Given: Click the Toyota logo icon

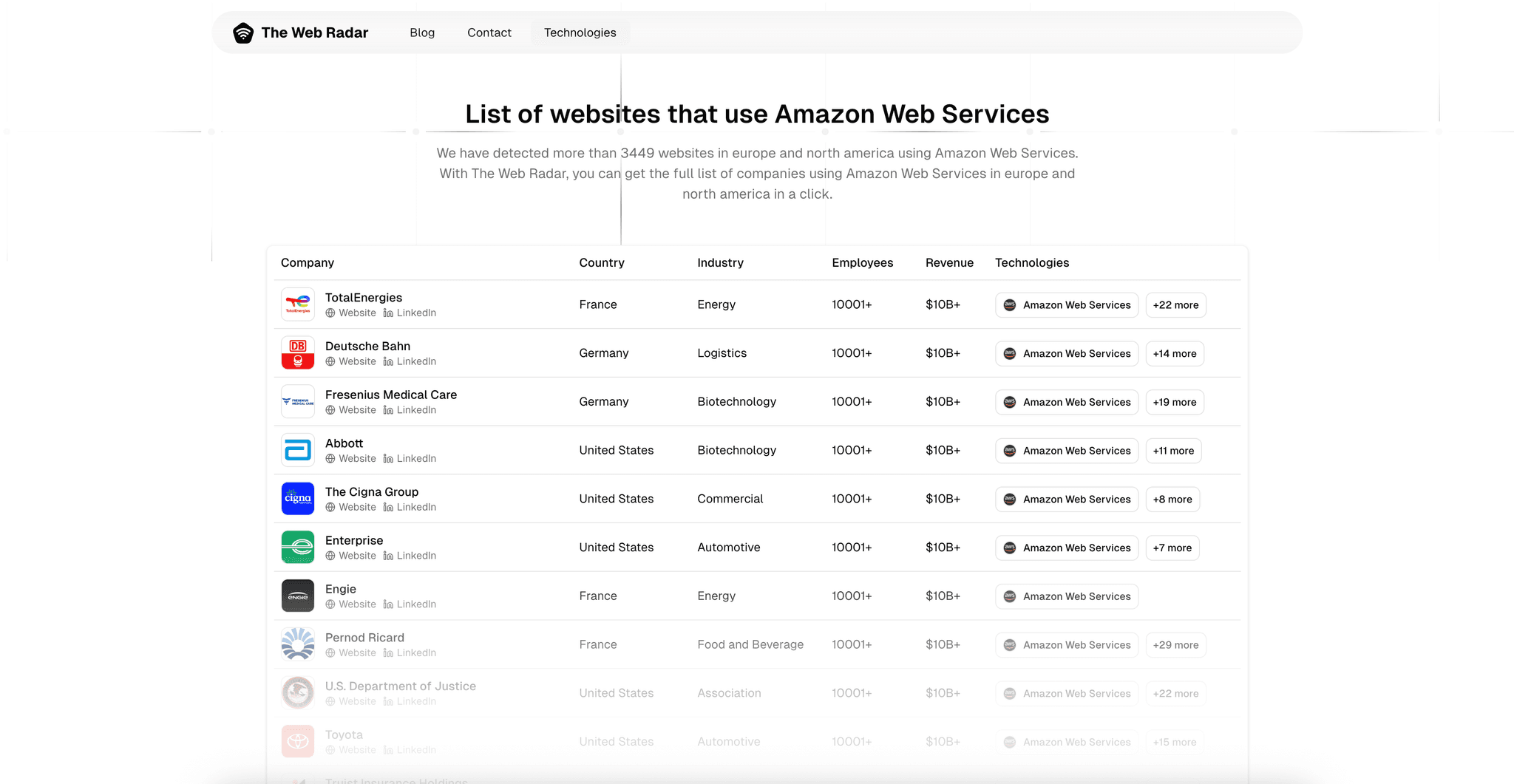Looking at the screenshot, I should [298, 742].
